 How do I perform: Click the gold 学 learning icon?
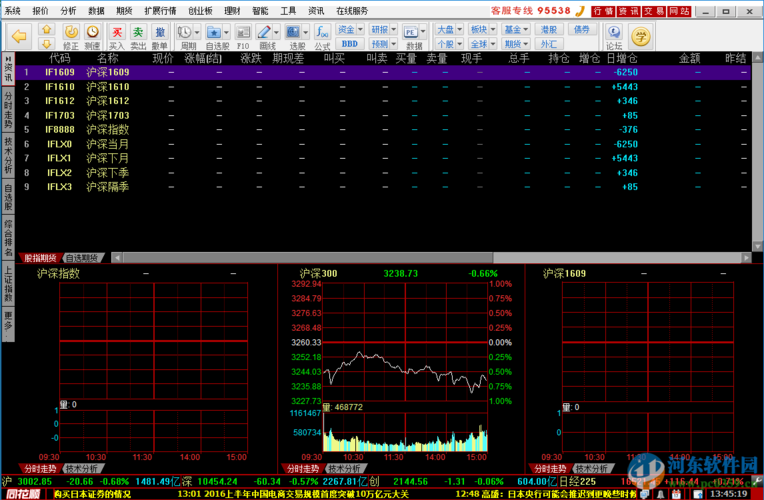pyautogui.click(x=641, y=37)
